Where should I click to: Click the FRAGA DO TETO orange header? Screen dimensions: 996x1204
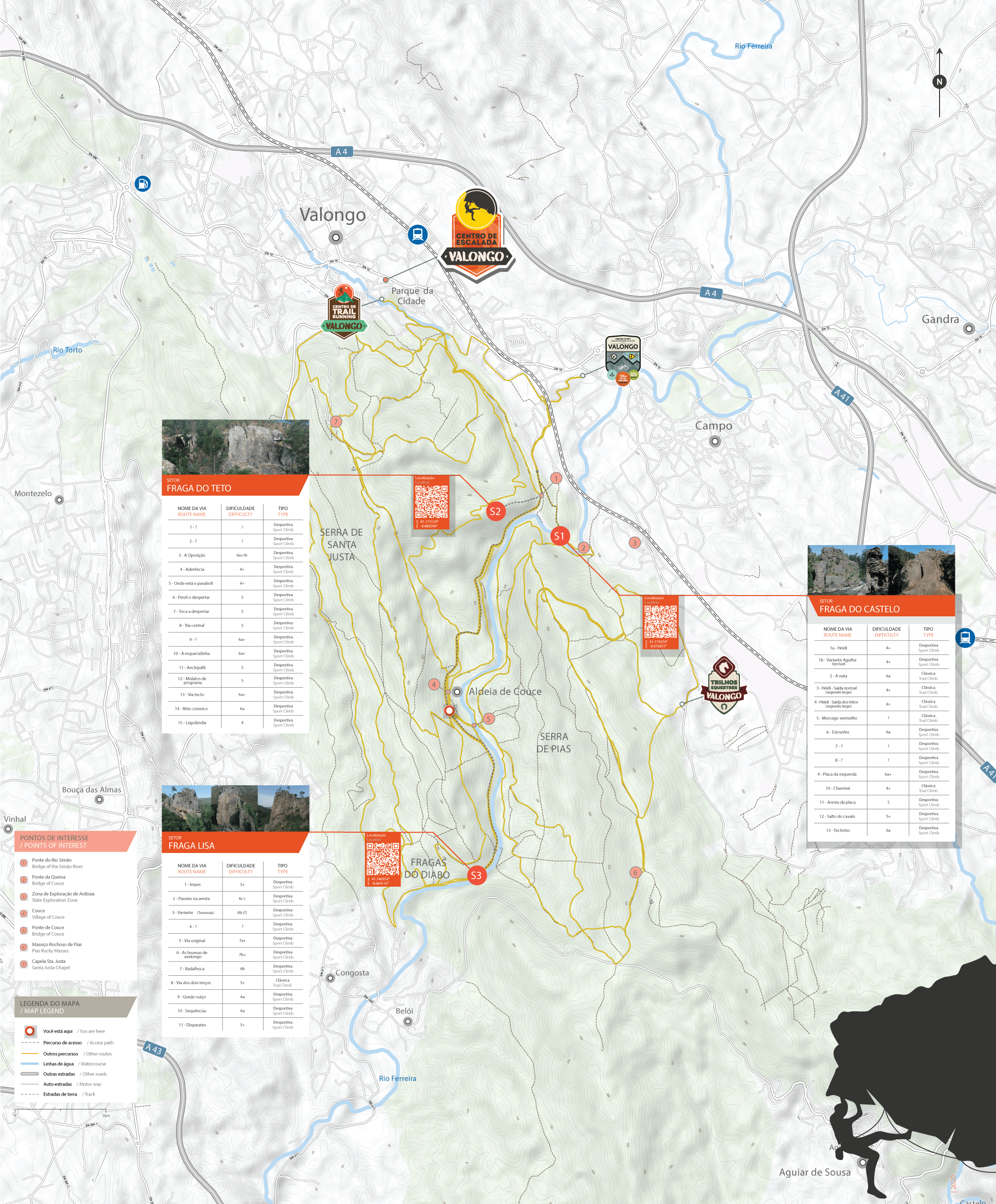click(x=235, y=485)
